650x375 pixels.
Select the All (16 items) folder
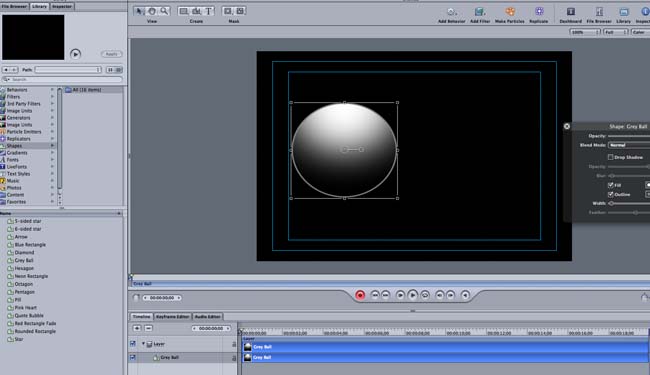[x=93, y=90]
